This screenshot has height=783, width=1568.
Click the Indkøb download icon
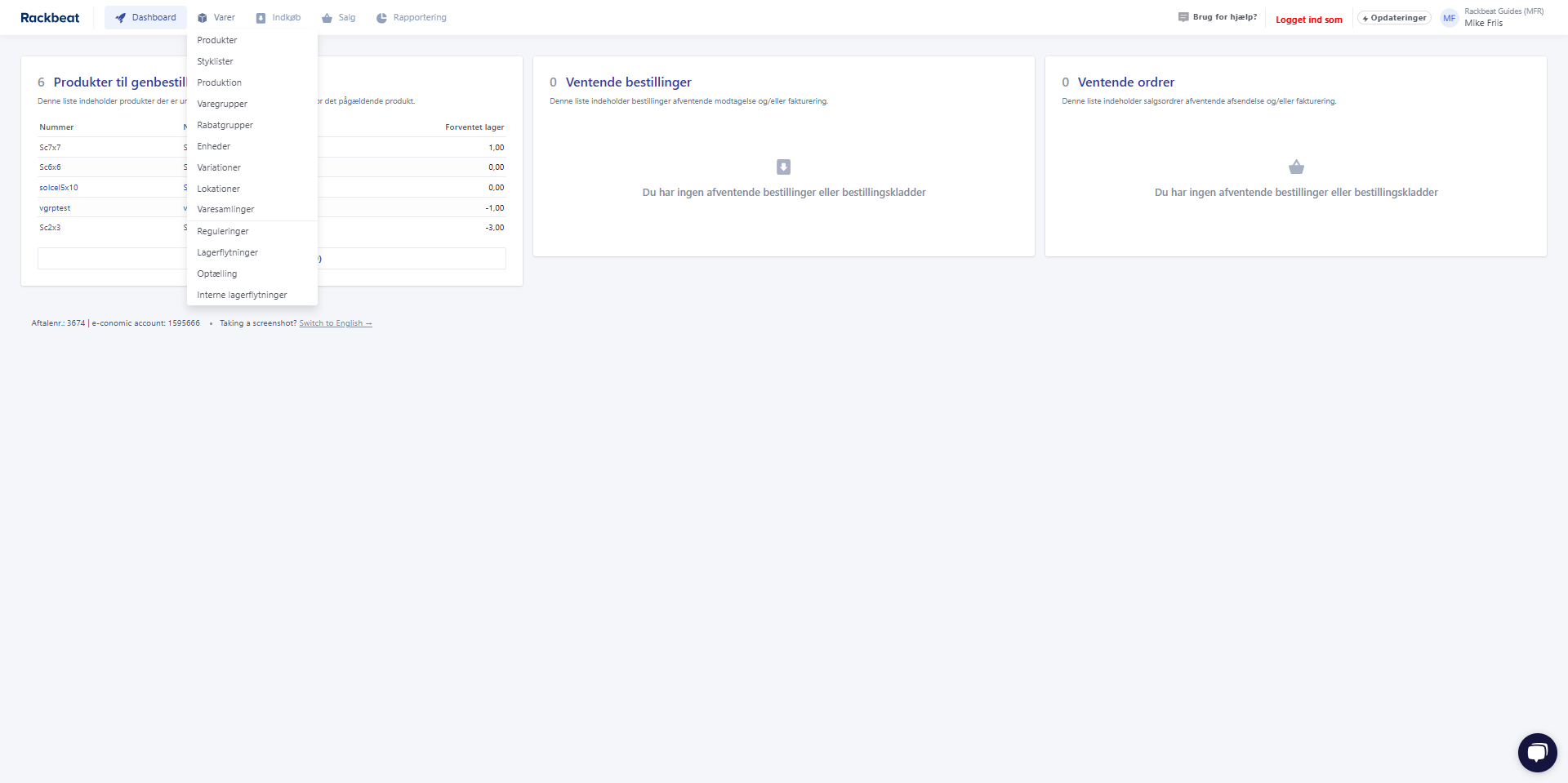[x=261, y=18]
